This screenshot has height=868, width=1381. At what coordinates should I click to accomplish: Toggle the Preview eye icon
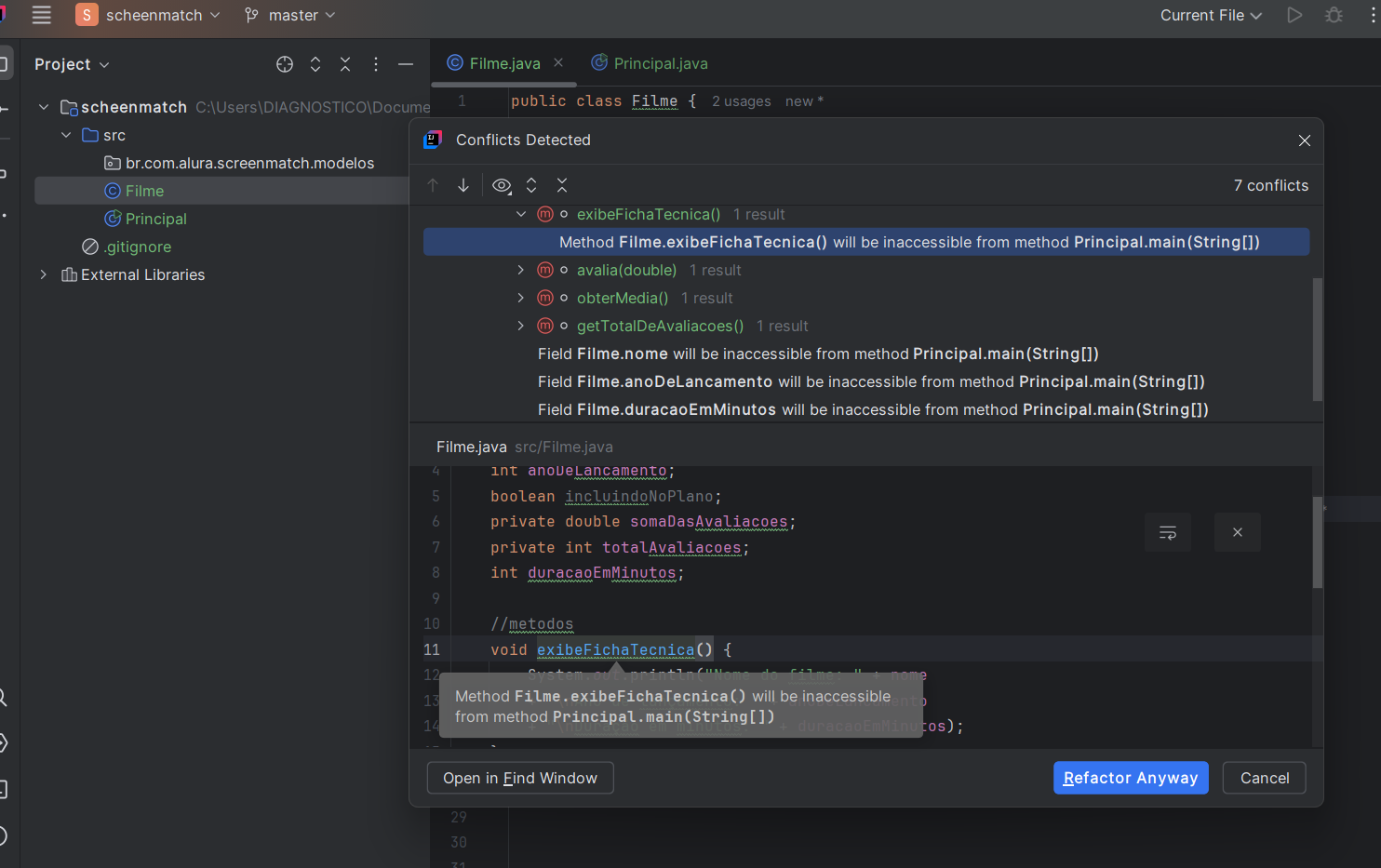(x=502, y=185)
